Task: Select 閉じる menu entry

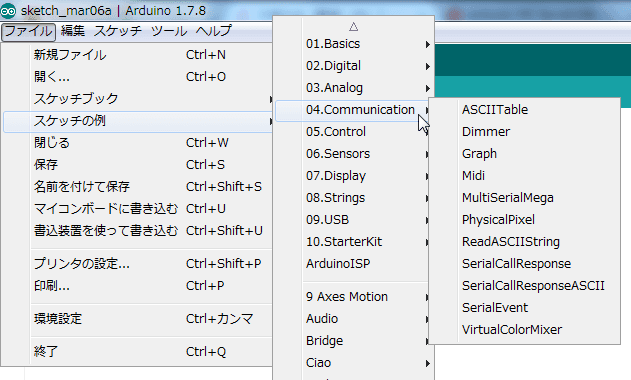Action: [138, 142]
